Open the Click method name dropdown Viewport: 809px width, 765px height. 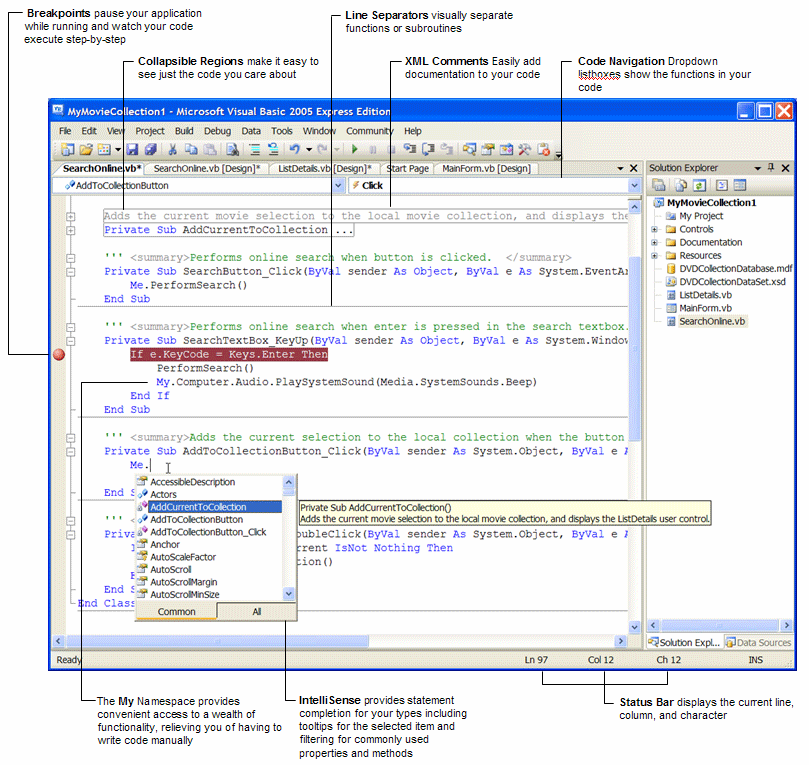634,185
